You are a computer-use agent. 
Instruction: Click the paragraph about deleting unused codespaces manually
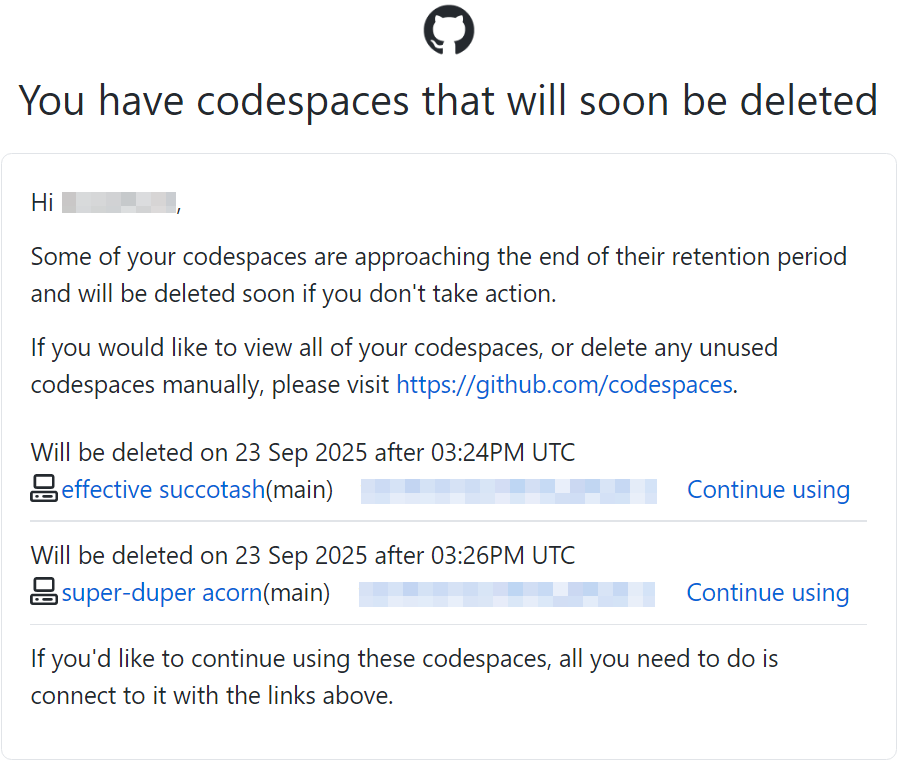[403, 366]
